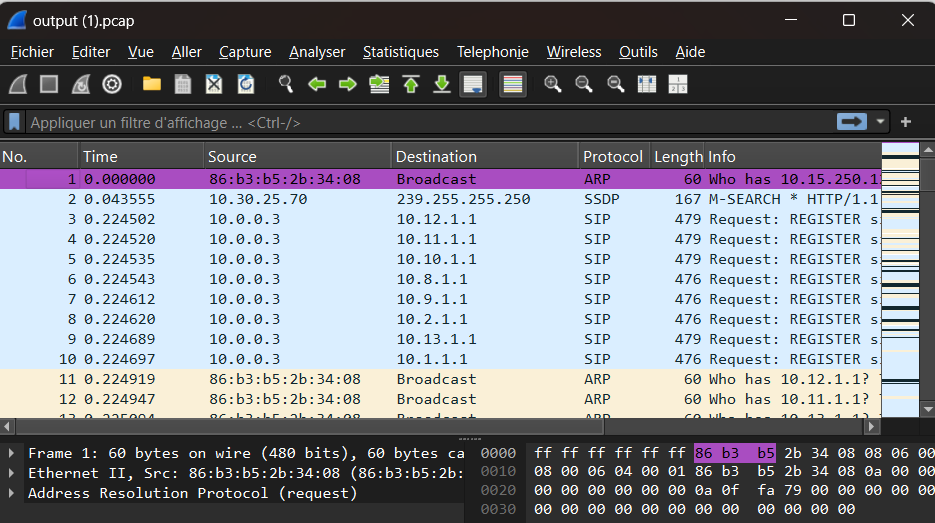Click hex offset 0010 row
The image size is (935, 523).
pyautogui.click(x=498, y=472)
